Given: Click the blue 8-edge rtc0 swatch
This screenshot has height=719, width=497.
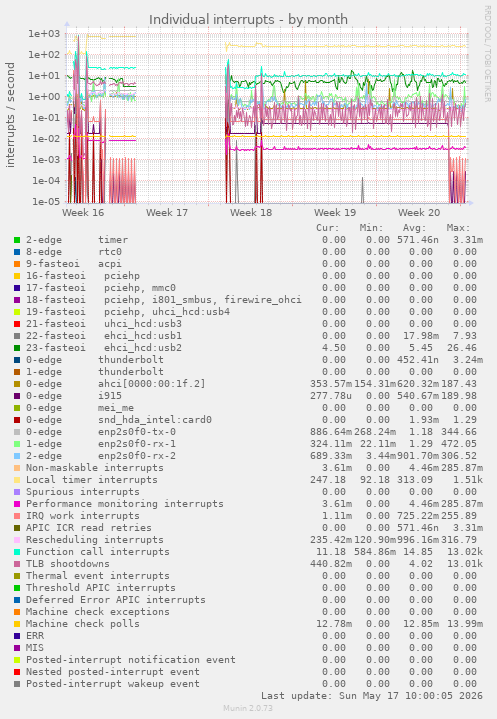Looking at the screenshot, I should click(x=17, y=252).
